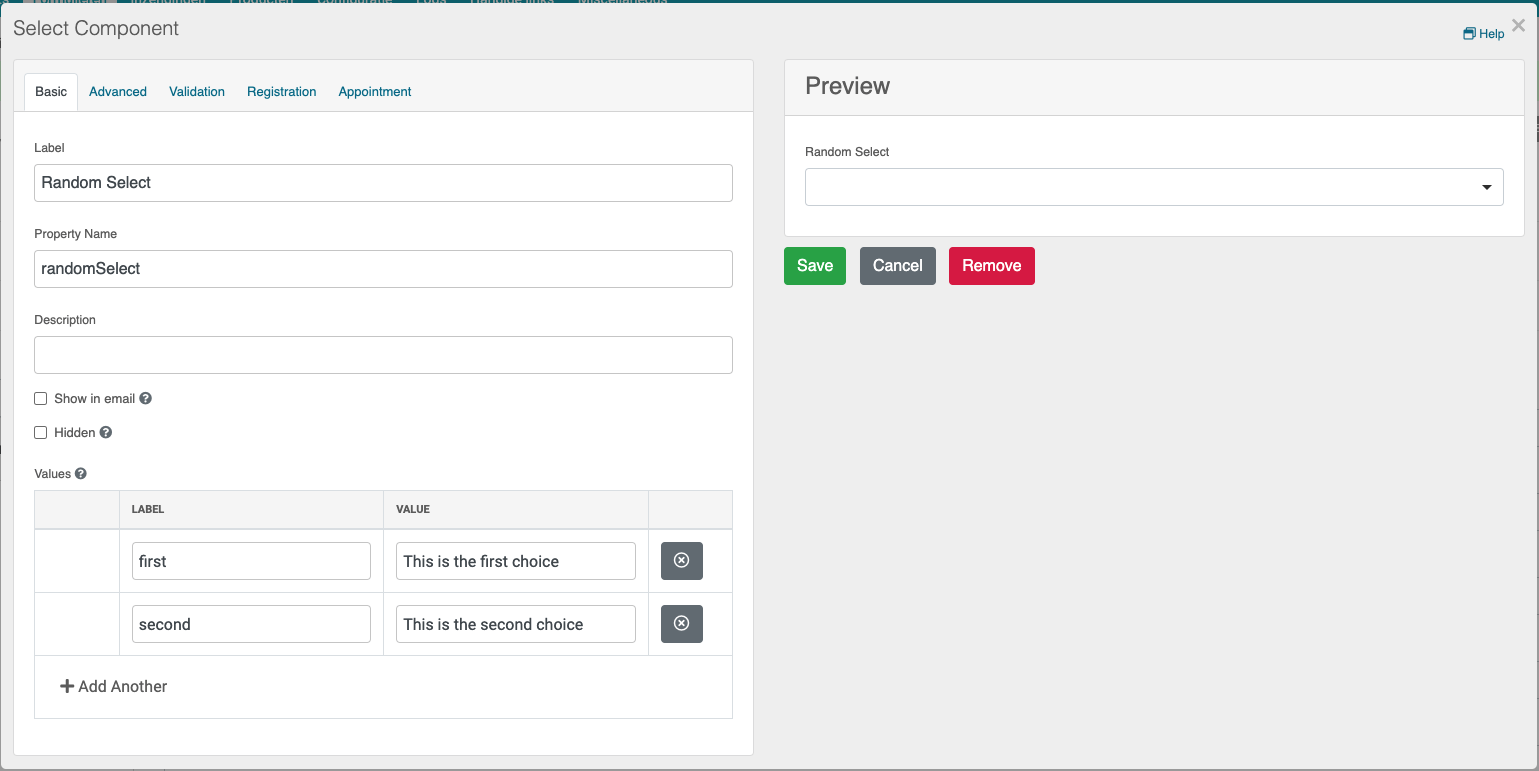Viewport: 1539px width, 771px height.
Task: Click help icon next to Show in email
Action: tap(146, 398)
